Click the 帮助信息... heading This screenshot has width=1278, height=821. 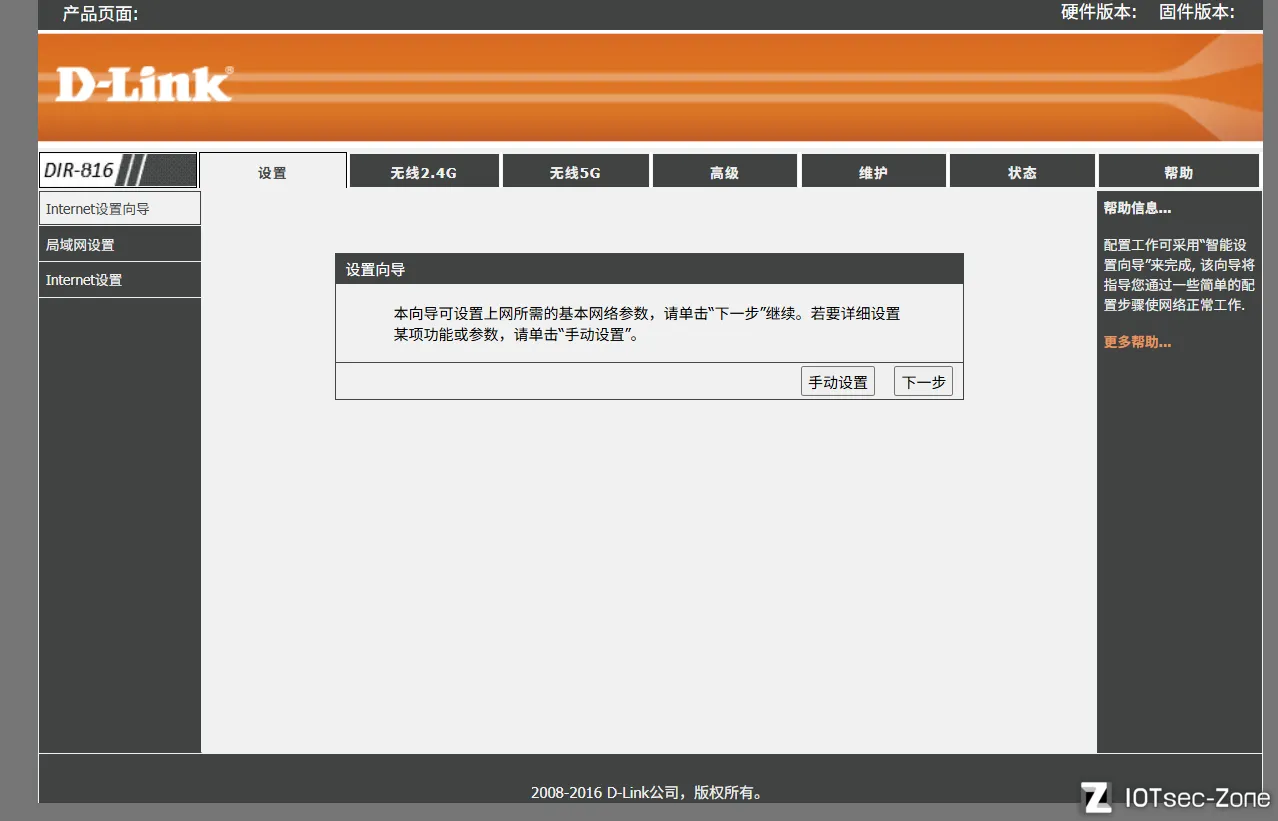tap(1137, 208)
